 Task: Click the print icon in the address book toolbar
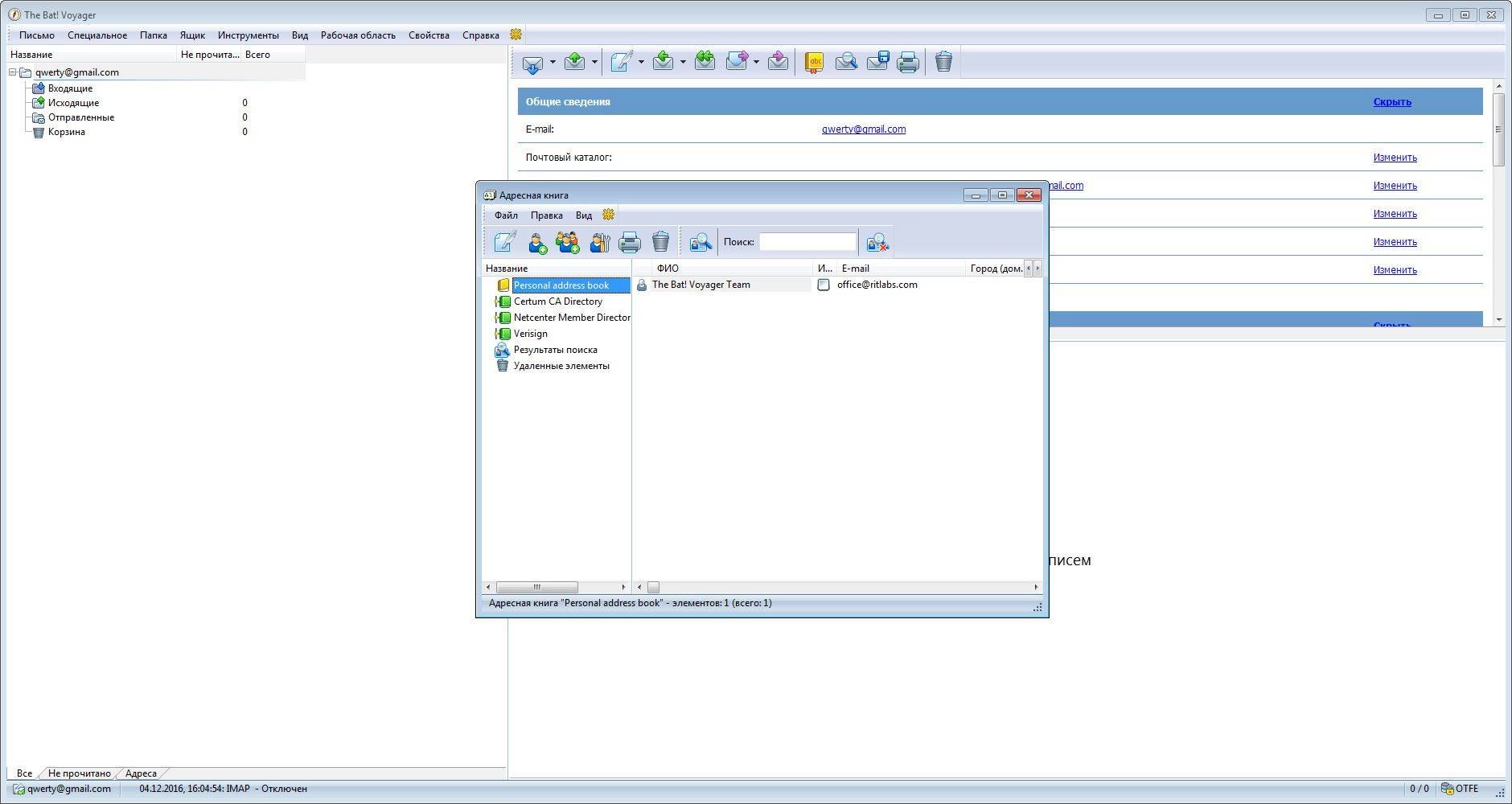pos(630,242)
